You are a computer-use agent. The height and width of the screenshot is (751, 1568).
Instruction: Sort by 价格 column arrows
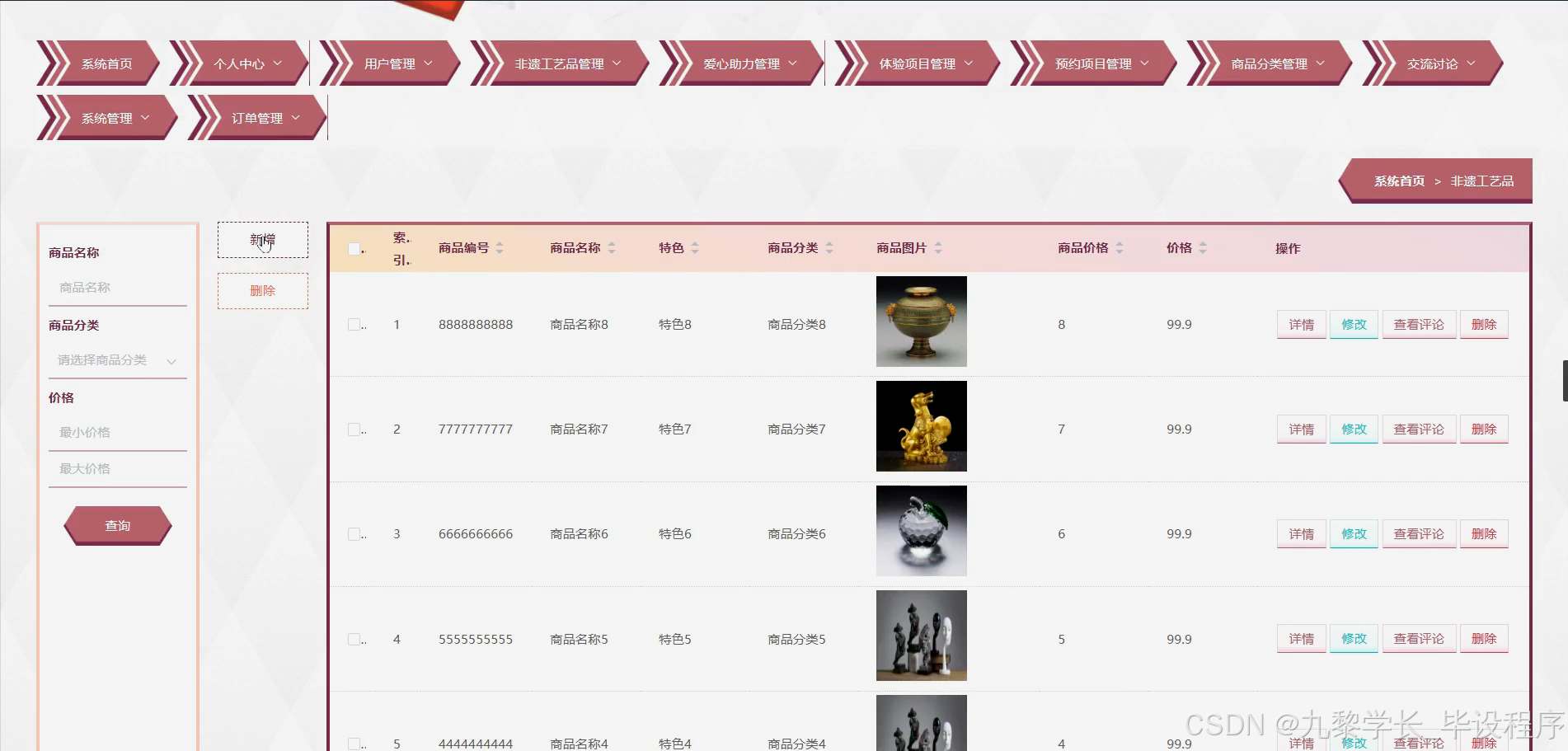click(x=1203, y=248)
